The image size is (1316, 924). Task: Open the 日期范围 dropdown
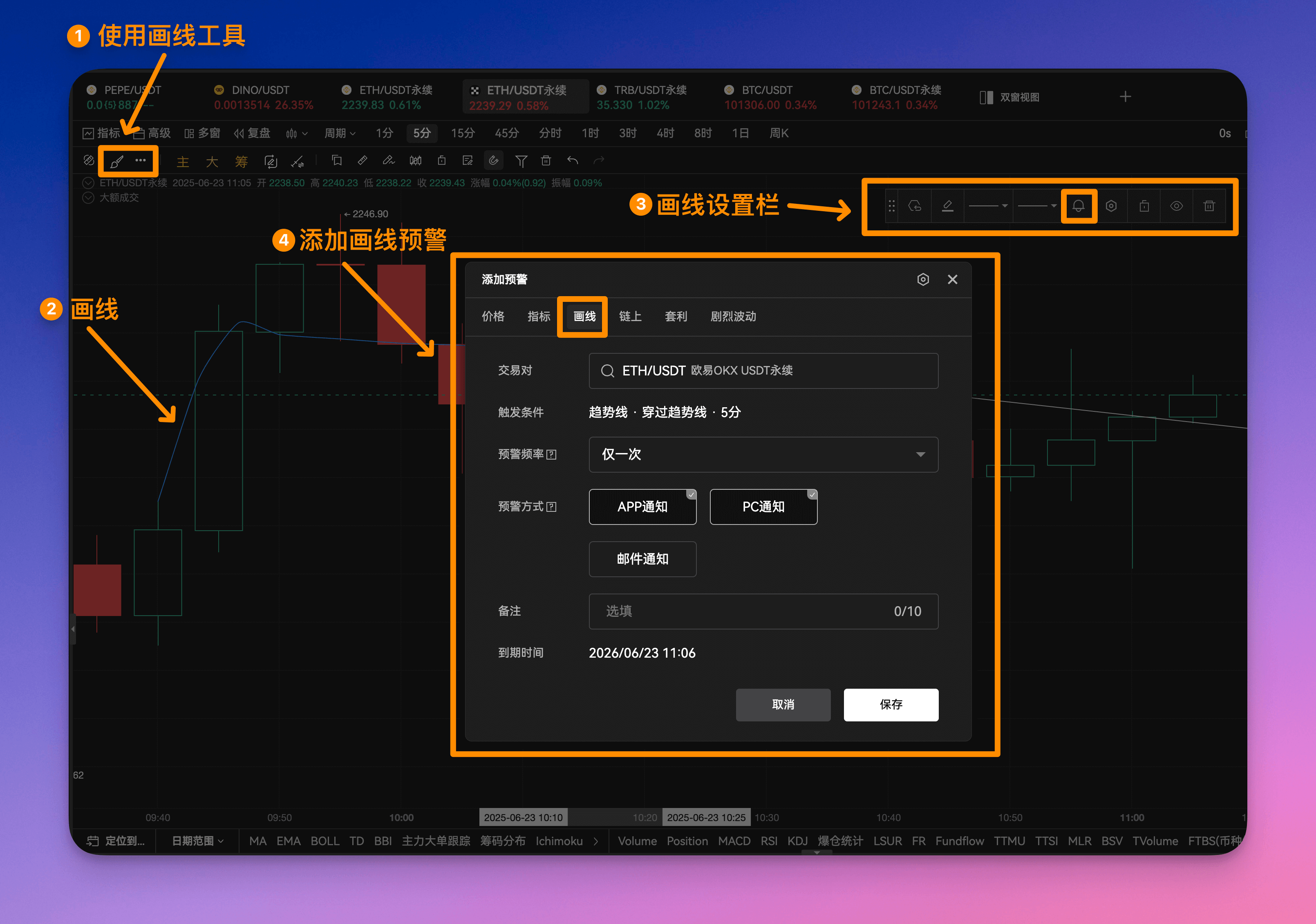tap(198, 841)
